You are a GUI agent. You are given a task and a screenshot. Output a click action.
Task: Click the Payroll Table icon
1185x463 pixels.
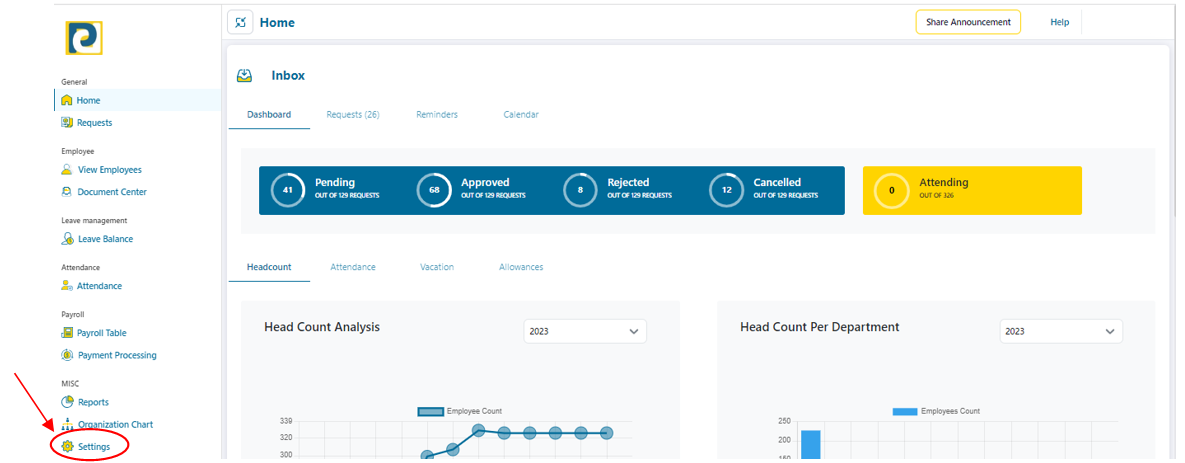point(67,333)
